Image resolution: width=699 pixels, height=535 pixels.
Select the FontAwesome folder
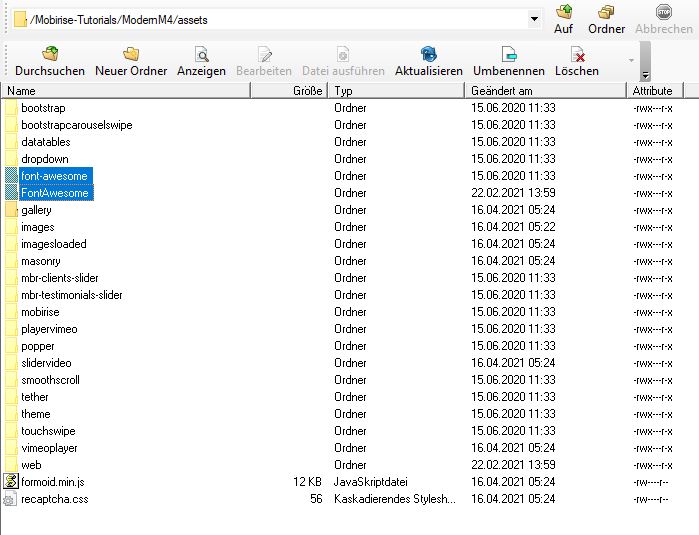click(55, 193)
